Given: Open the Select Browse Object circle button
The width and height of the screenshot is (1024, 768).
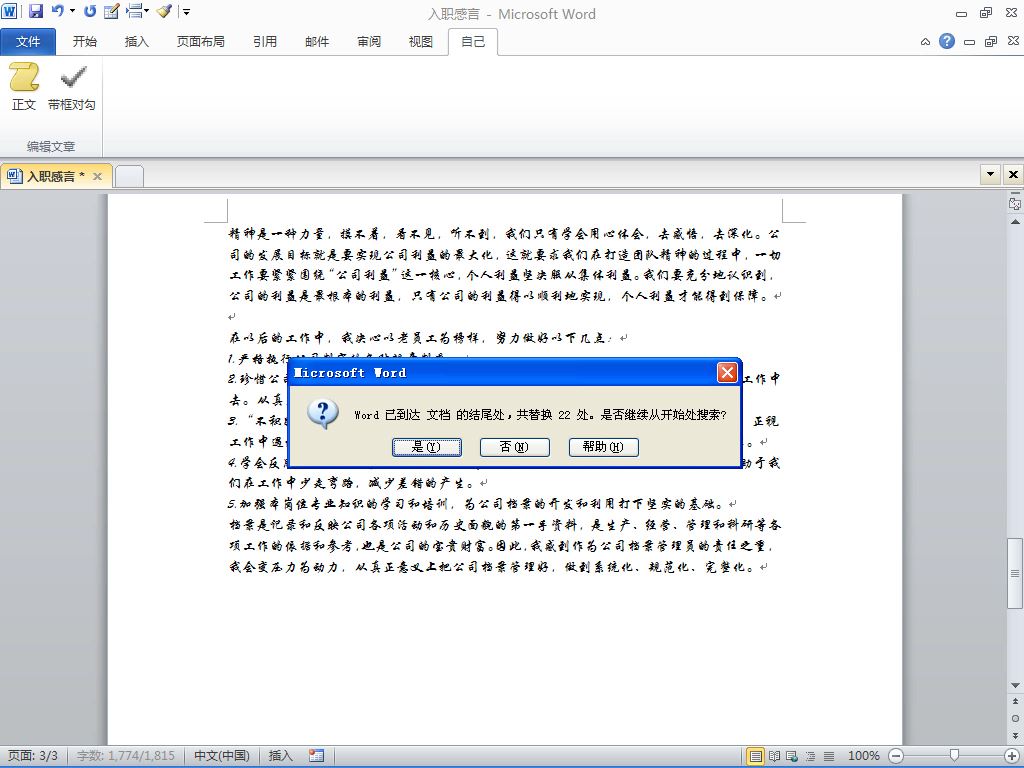Looking at the screenshot, I should (x=1015, y=718).
